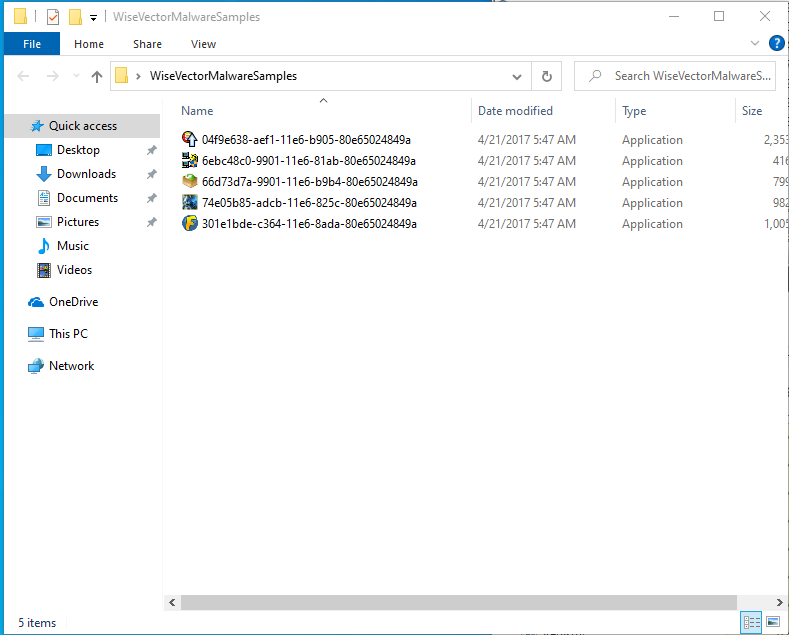Select the 04f9e638-aef1 application file

pos(306,140)
